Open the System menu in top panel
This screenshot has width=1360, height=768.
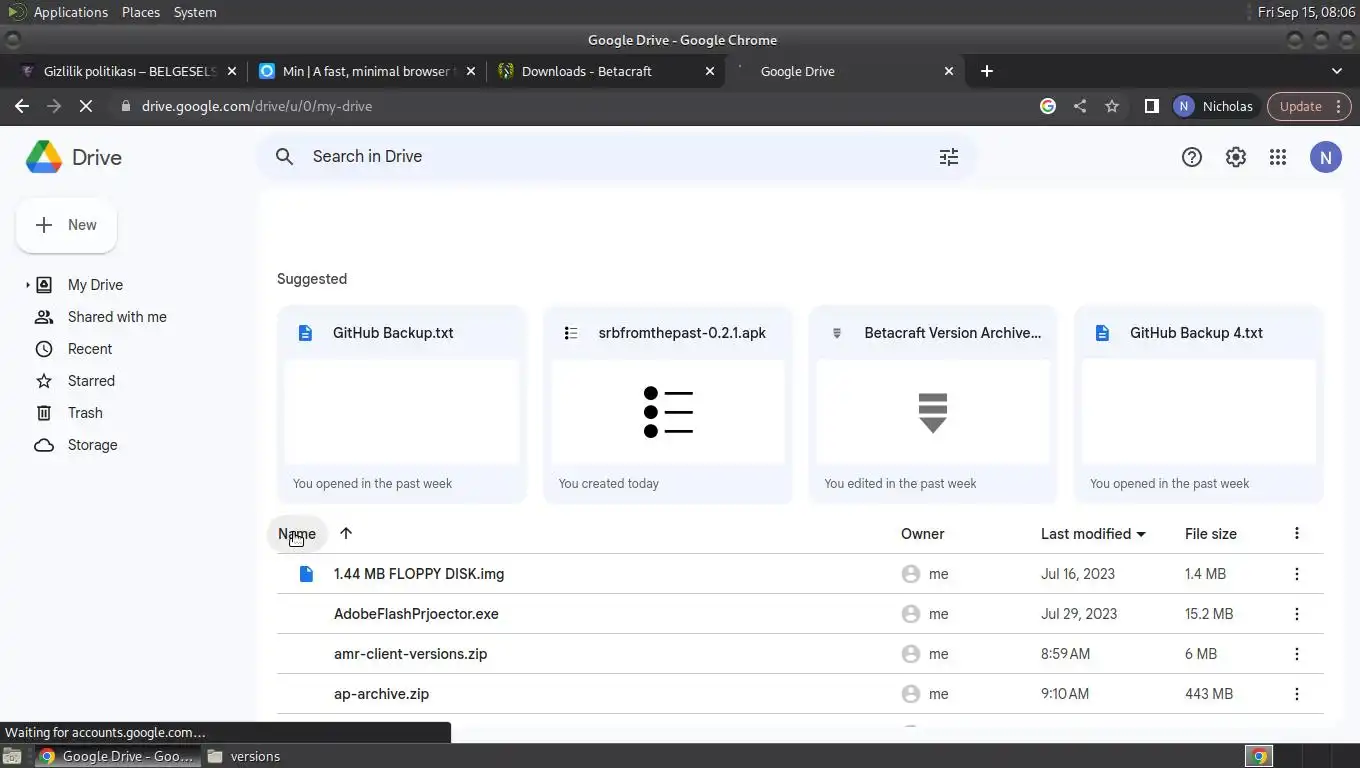click(195, 12)
